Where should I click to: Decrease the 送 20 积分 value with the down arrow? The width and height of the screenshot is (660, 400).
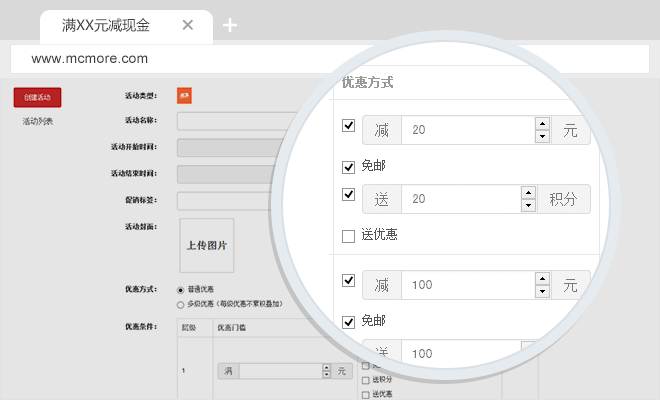[x=528, y=205]
